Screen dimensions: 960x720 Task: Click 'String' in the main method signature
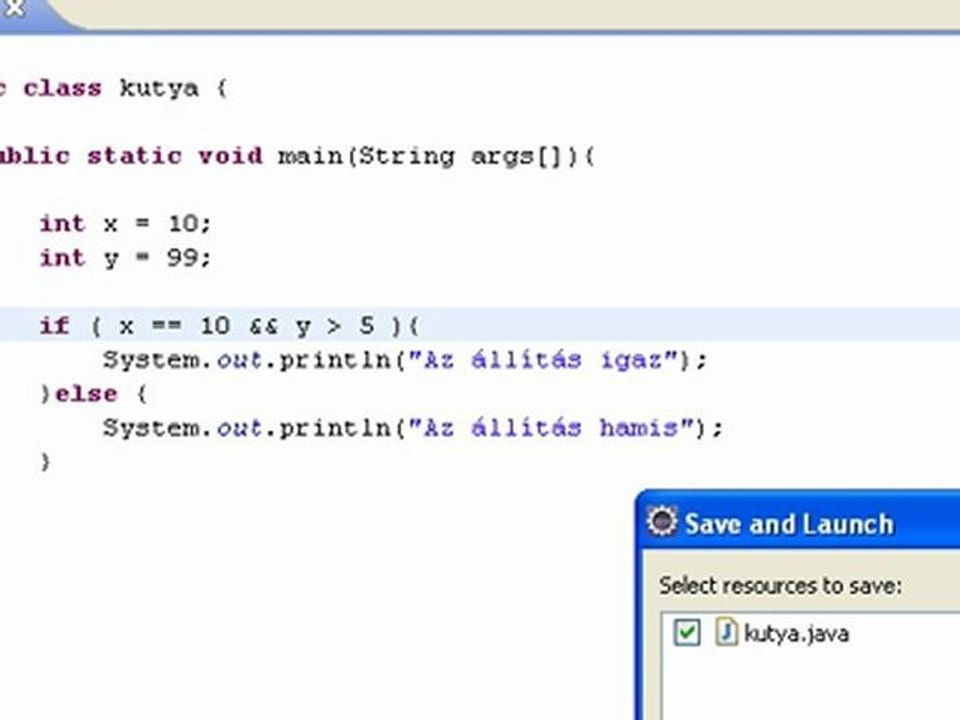pyautogui.click(x=406, y=157)
